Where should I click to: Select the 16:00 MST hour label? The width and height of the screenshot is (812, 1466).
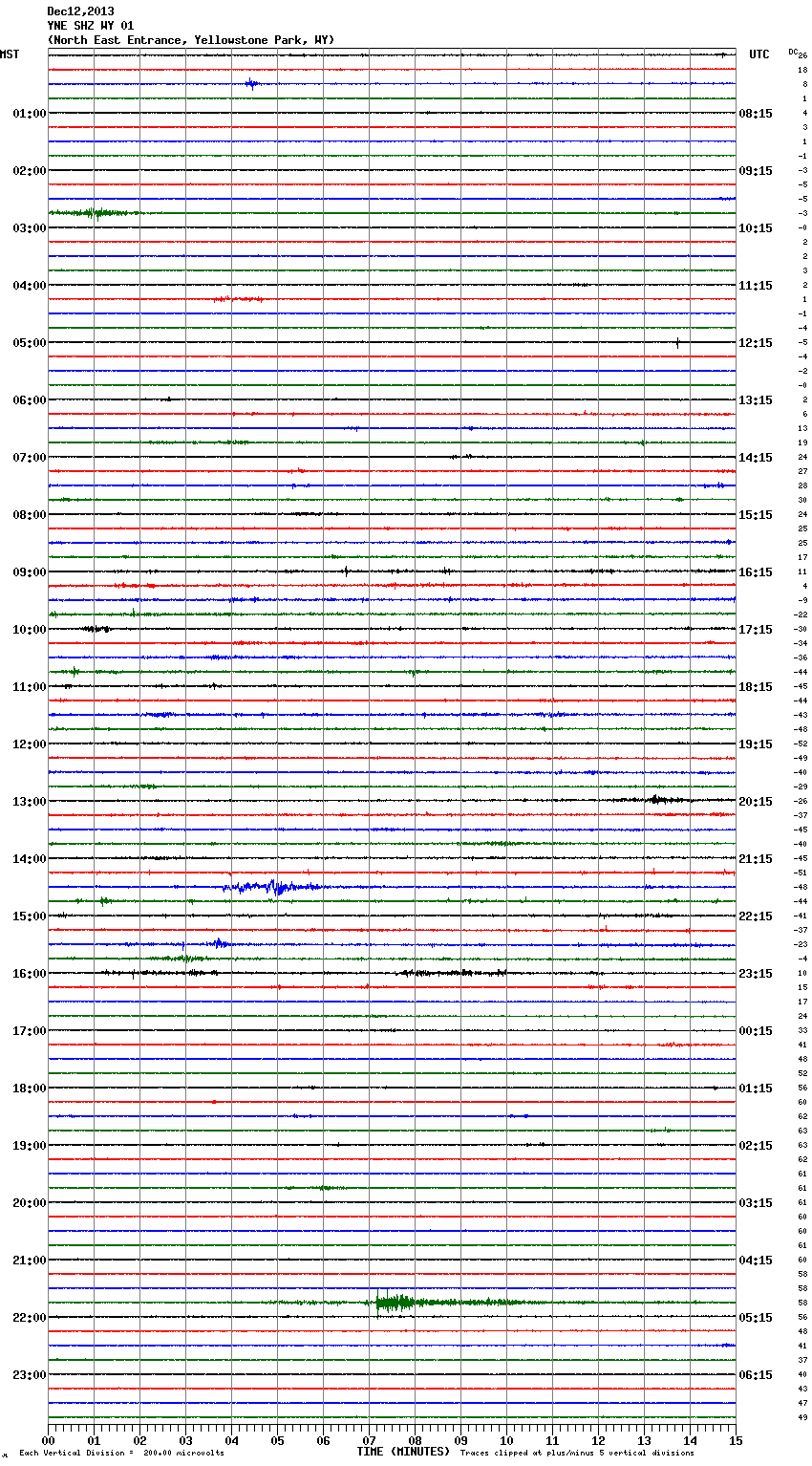point(30,974)
